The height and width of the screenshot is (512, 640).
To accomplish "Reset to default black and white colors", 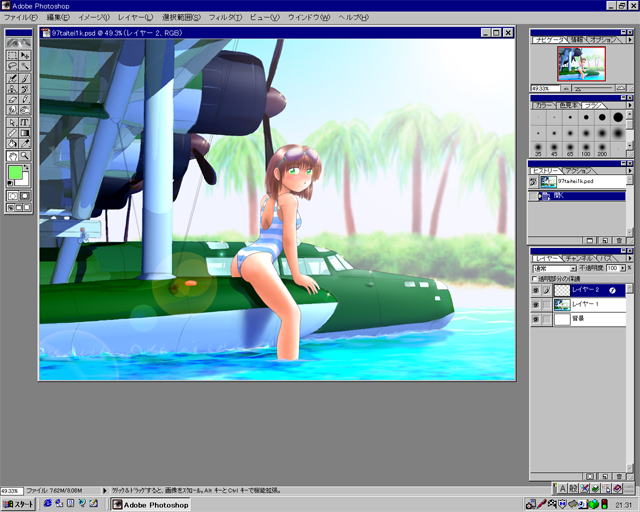I will point(10,184).
